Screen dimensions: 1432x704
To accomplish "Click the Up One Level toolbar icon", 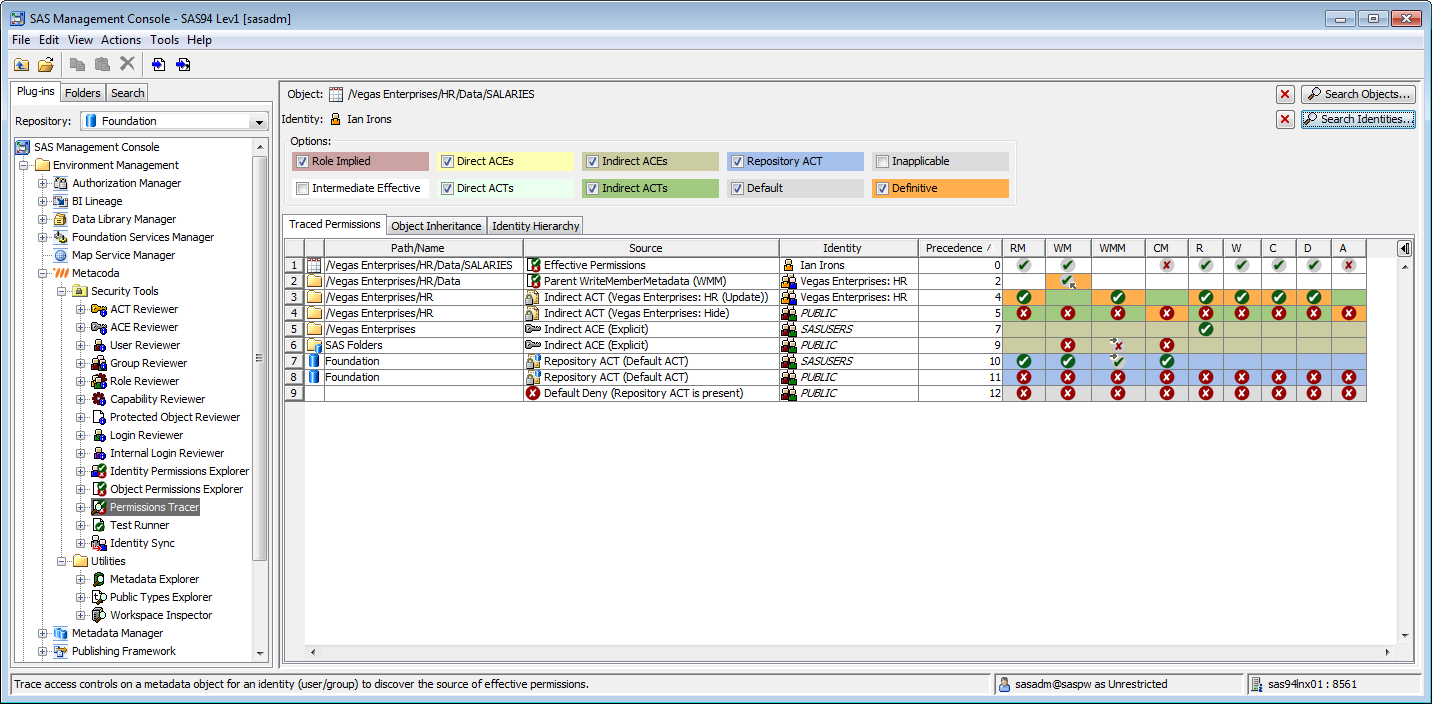I will tap(21, 64).
